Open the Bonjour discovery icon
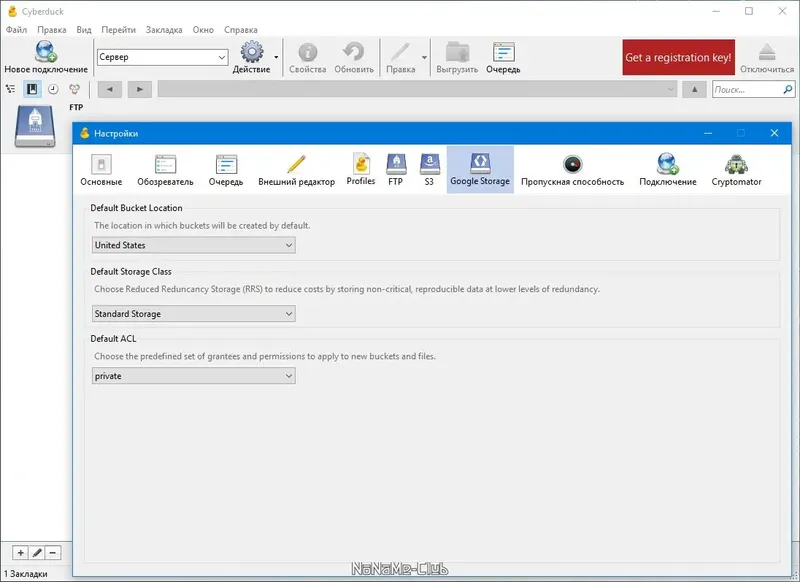 pos(74,89)
